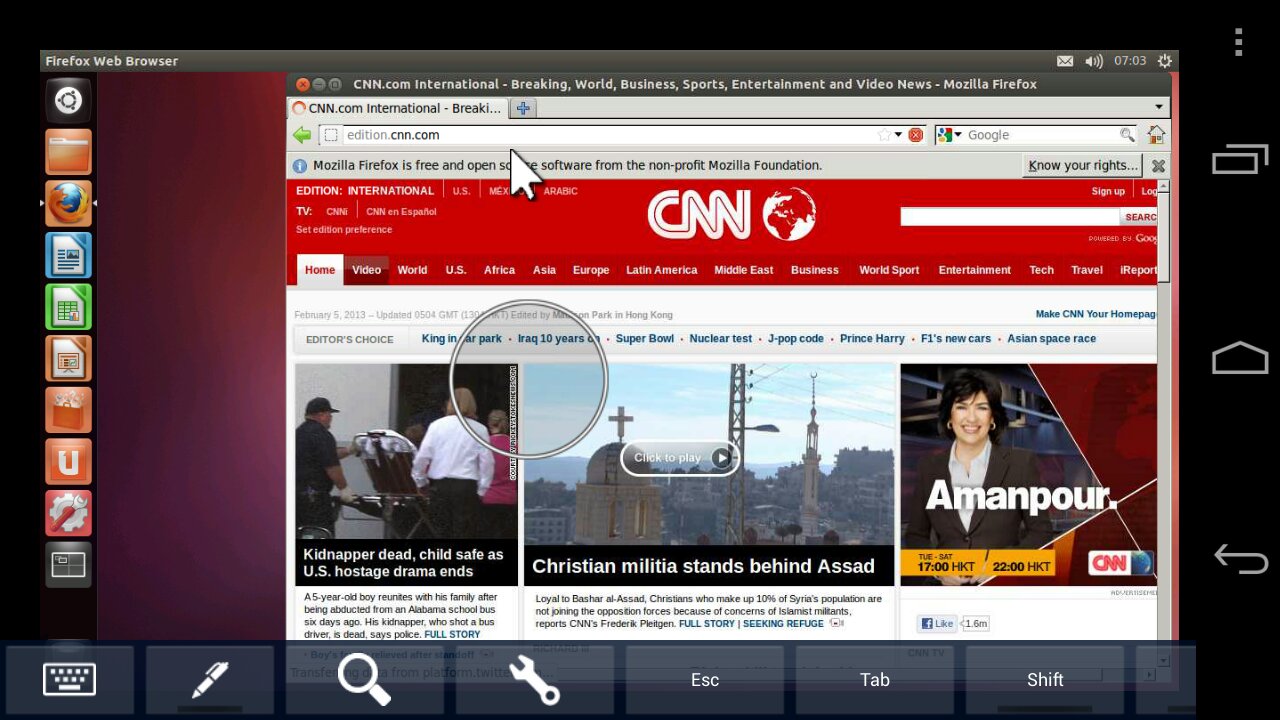1280x720 pixels.
Task: Show on-screen keyboard icon
Action: (x=69, y=680)
